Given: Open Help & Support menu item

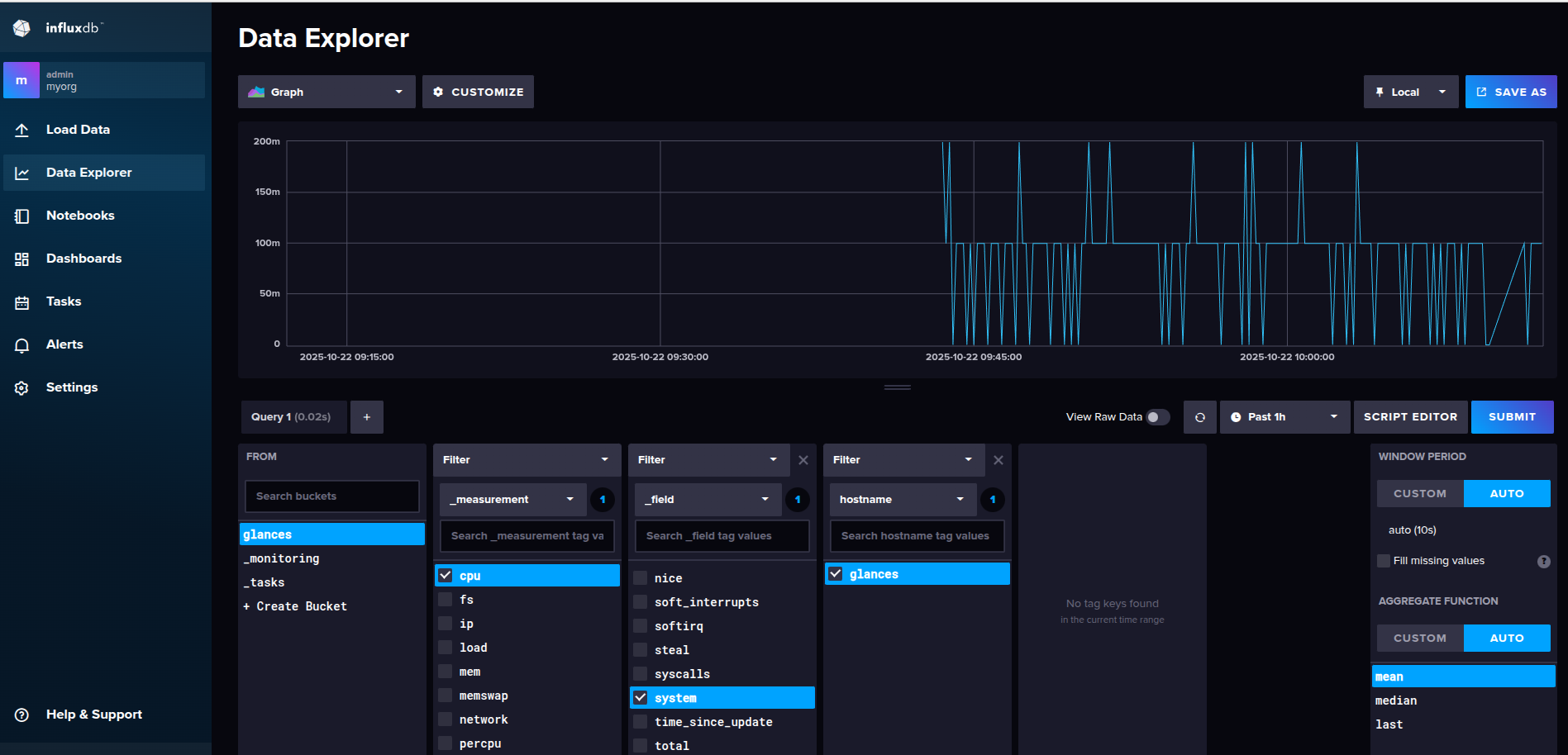Looking at the screenshot, I should click(x=93, y=715).
